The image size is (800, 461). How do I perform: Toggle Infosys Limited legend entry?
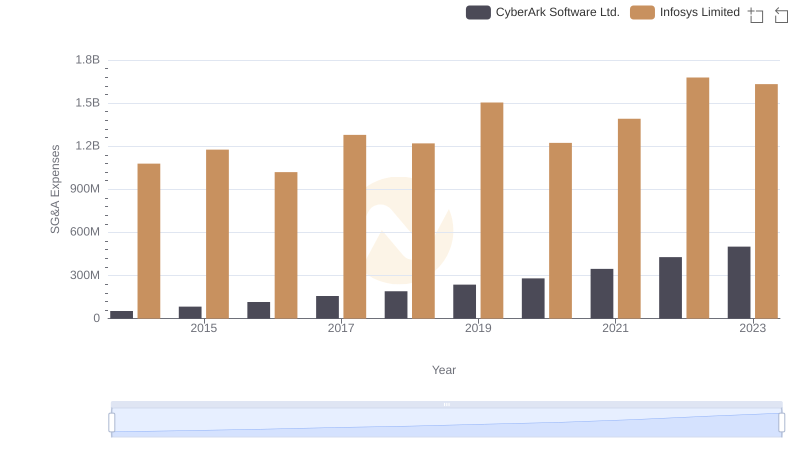point(685,12)
